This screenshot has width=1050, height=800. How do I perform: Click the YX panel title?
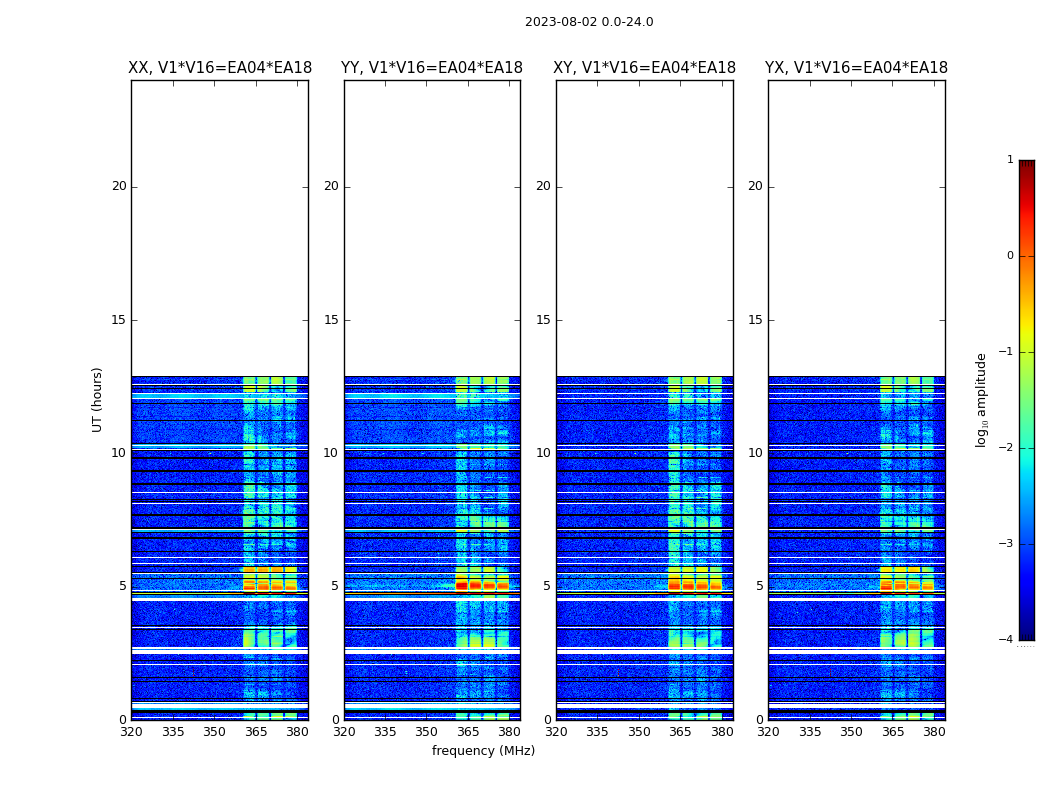tap(856, 68)
